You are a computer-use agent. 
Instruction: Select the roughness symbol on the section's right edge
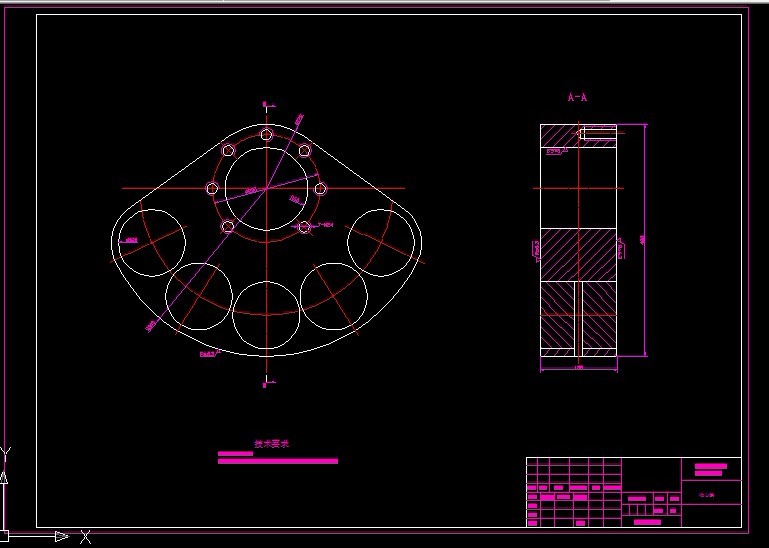point(620,248)
